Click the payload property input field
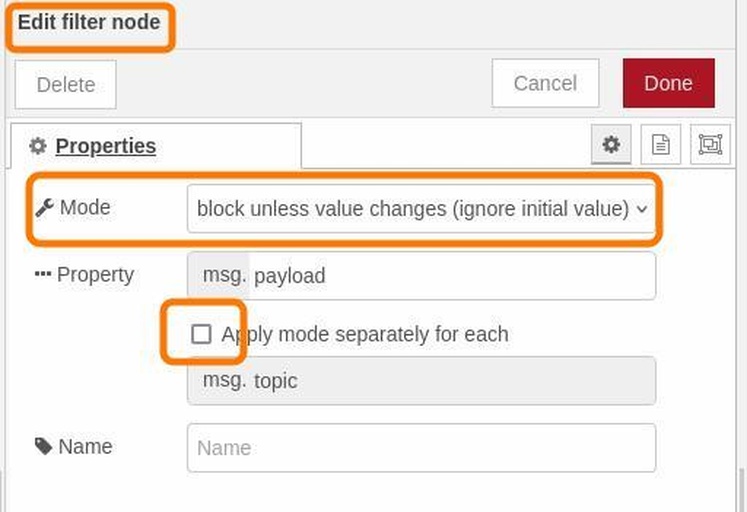747x512 pixels. pyautogui.click(x=452, y=276)
